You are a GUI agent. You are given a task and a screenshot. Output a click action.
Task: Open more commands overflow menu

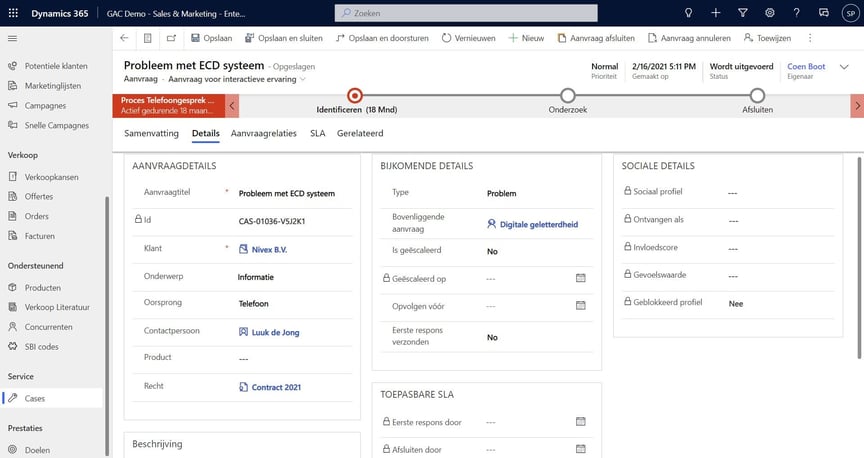click(809, 38)
